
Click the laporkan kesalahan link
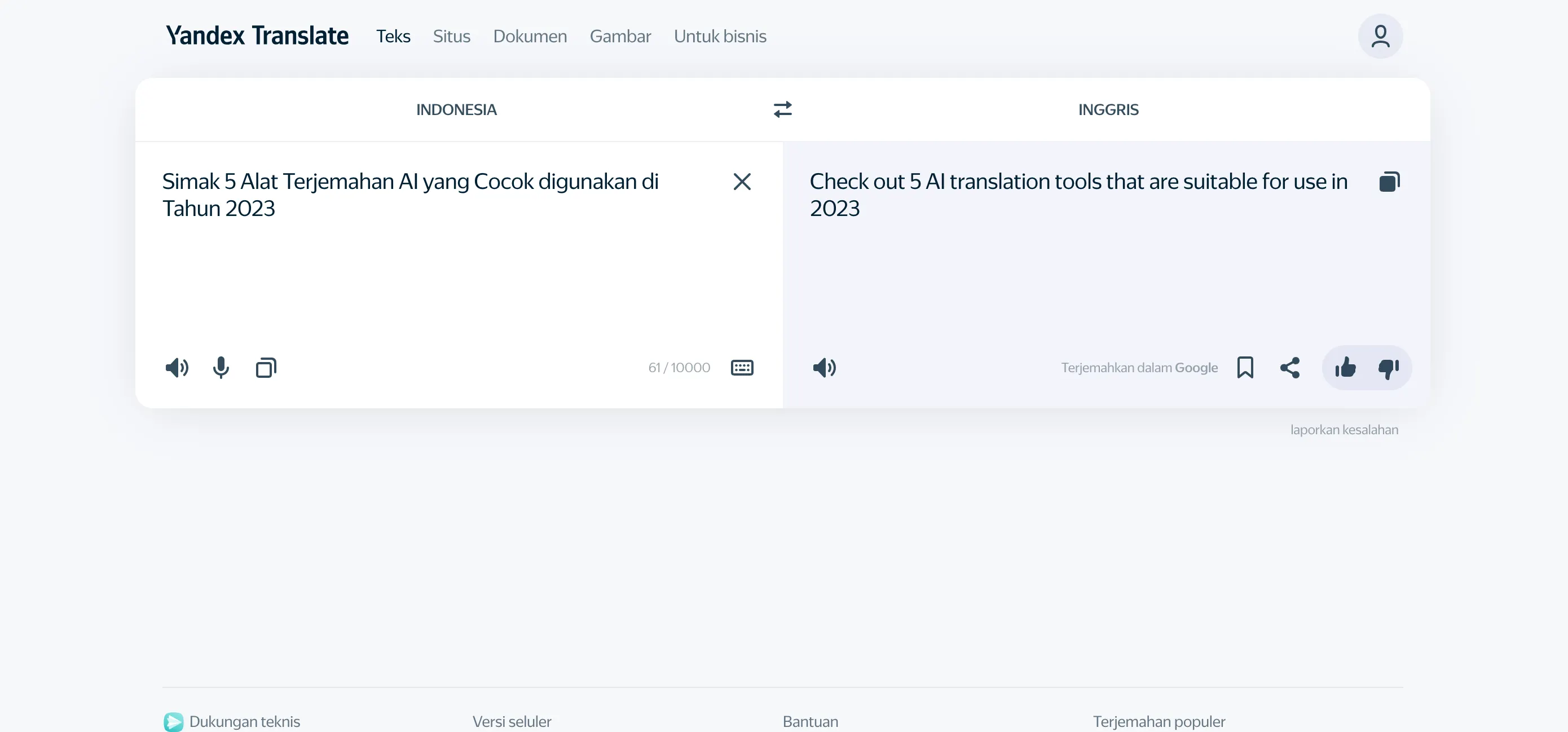(1344, 430)
